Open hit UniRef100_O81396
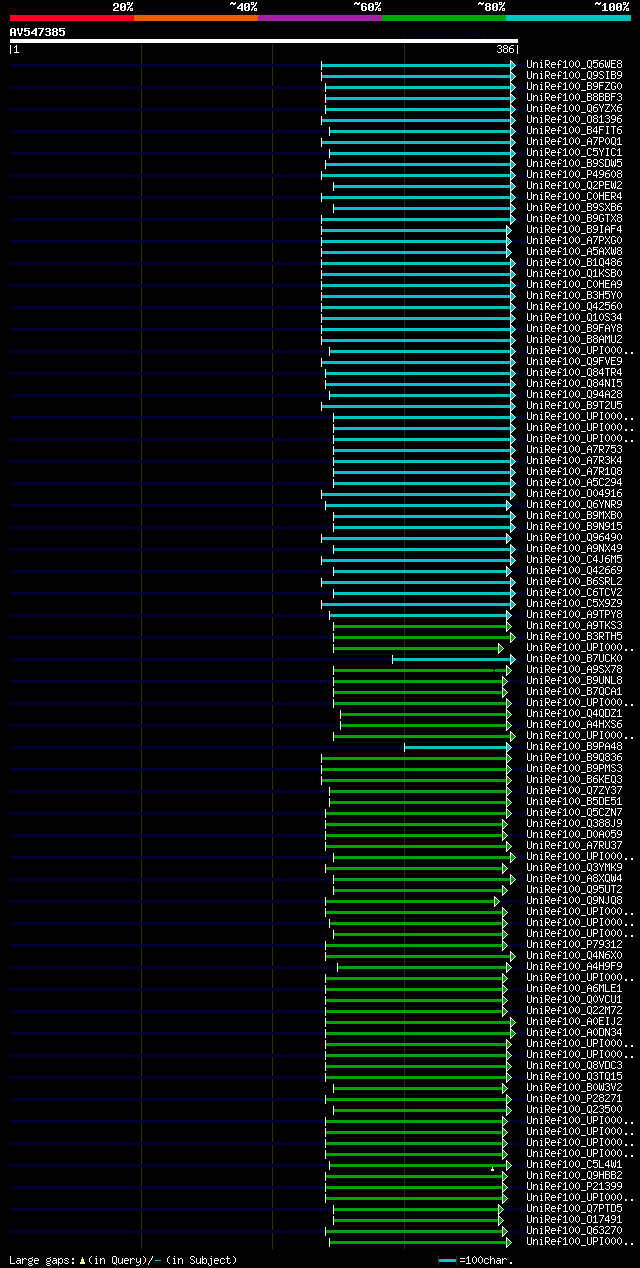Screen dimensions: 640x1268 tap(575, 119)
